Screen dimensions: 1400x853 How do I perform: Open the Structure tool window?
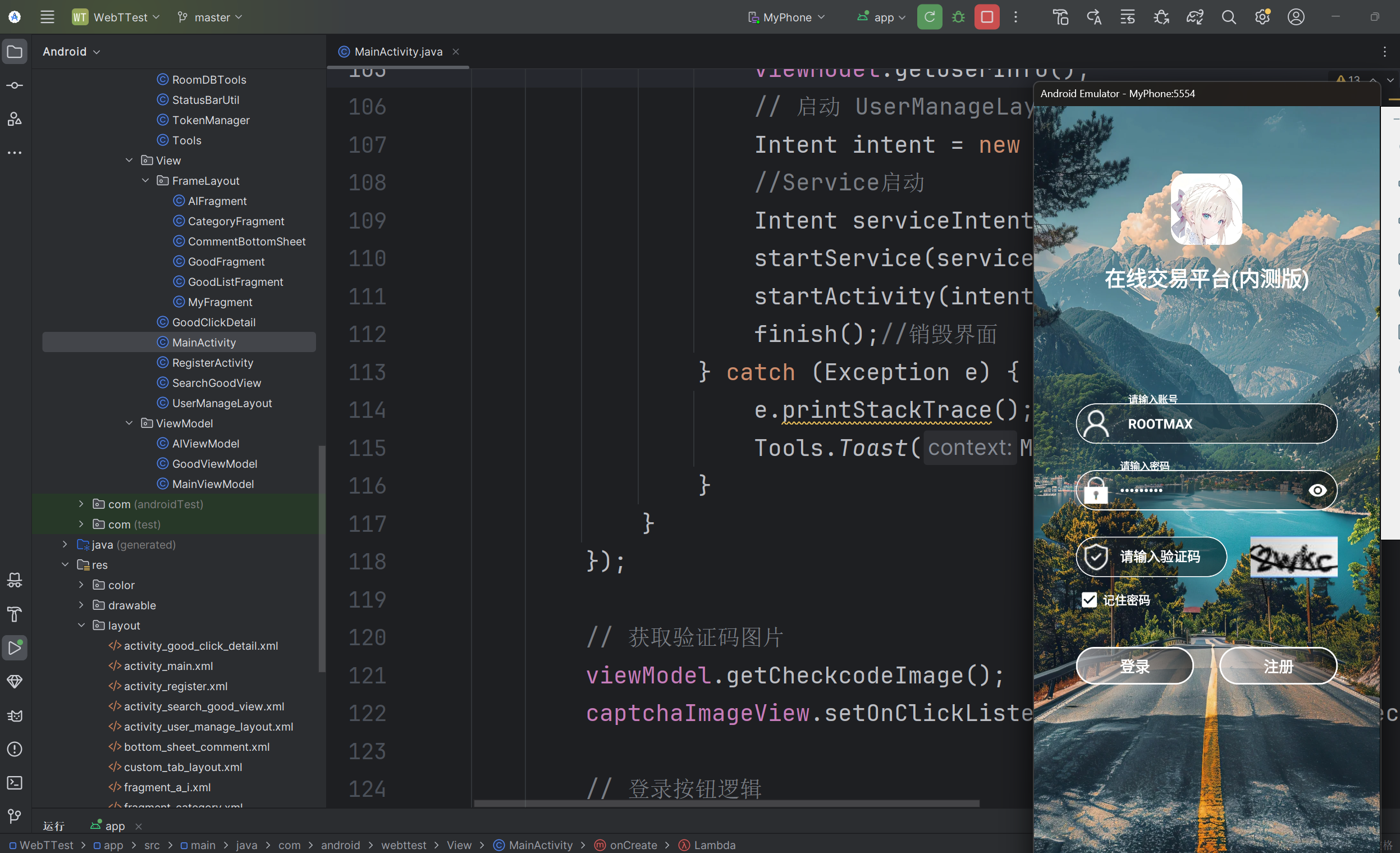[15, 119]
